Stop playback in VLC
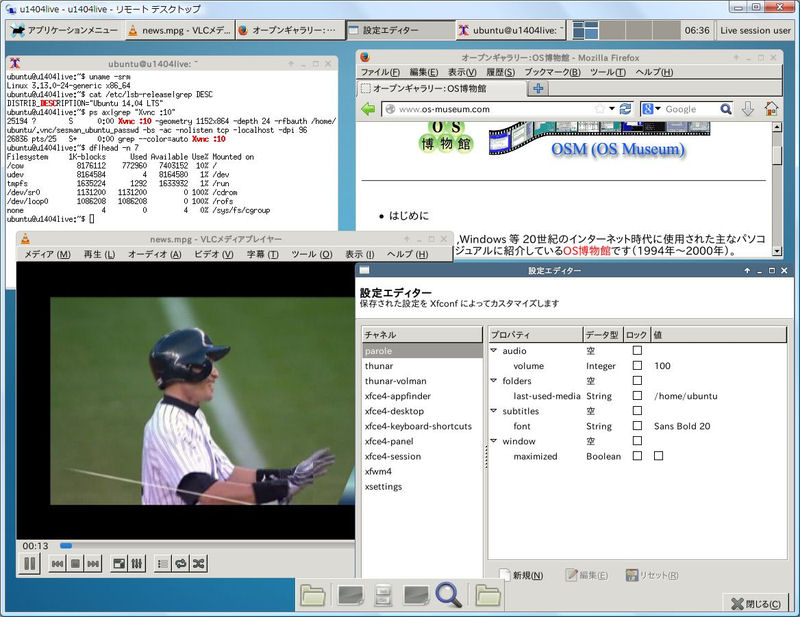Viewport: 800px width, 617px height. point(76,564)
